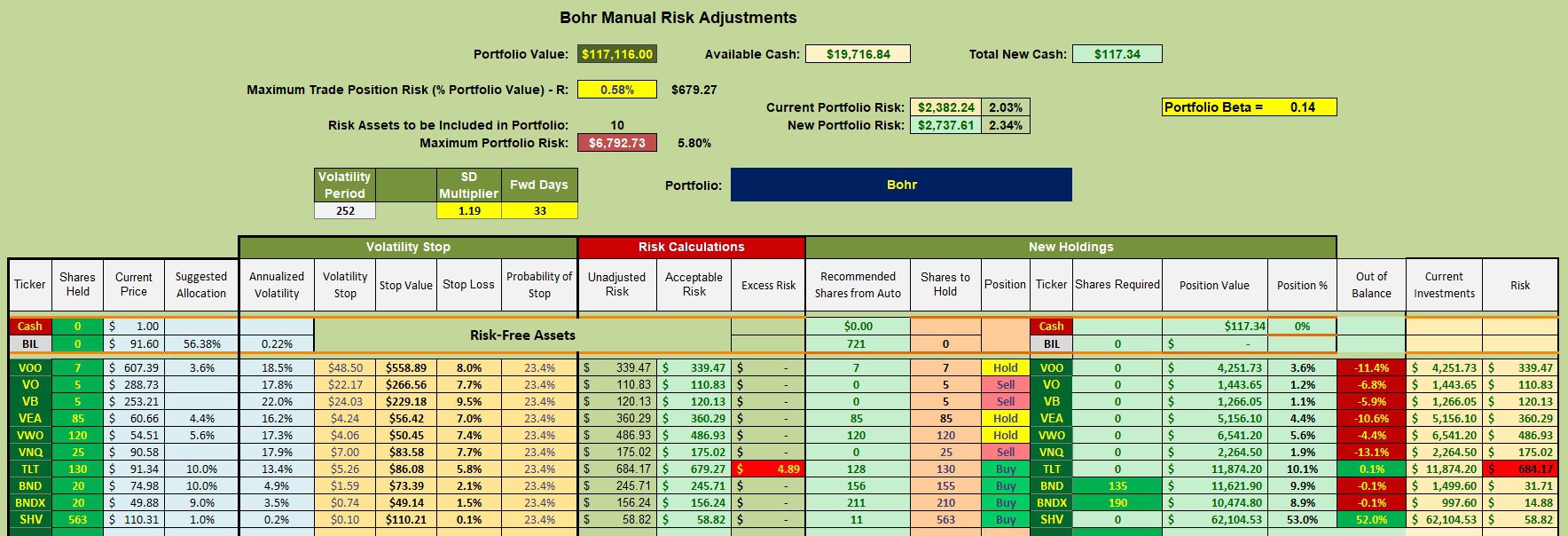Select the Risk Assets count 10
Screen dimensions: 1568x536
click(617, 125)
